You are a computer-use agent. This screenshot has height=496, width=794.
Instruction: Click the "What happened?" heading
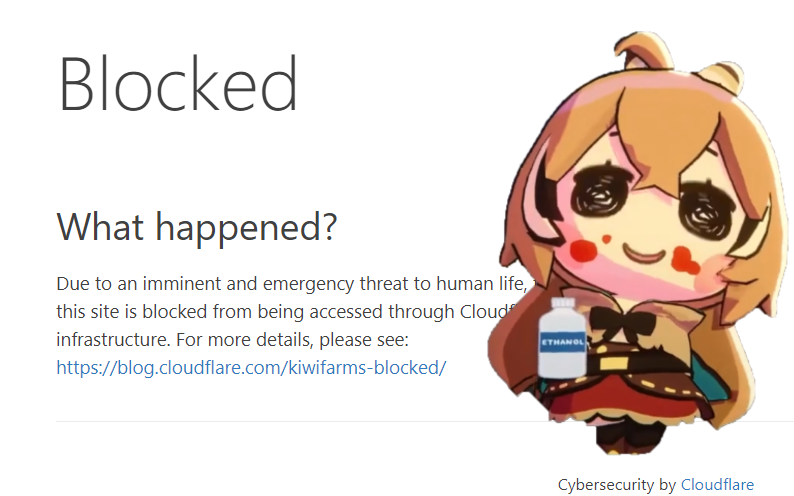pyautogui.click(x=196, y=227)
